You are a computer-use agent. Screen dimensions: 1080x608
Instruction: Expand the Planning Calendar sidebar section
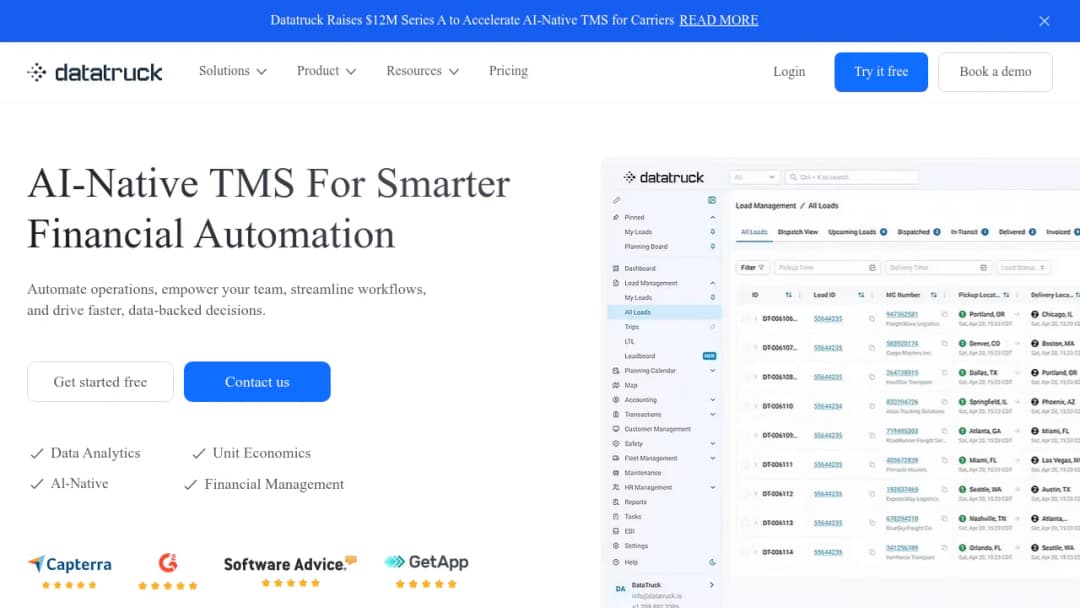[712, 370]
